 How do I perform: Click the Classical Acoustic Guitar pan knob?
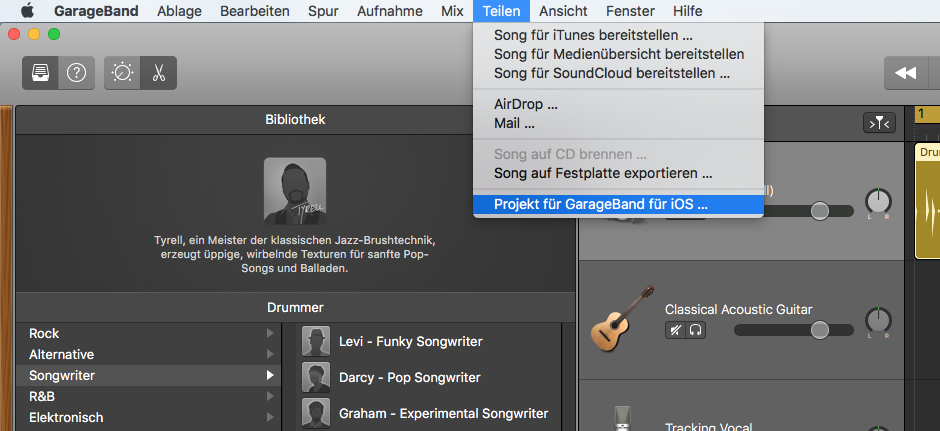tap(878, 320)
